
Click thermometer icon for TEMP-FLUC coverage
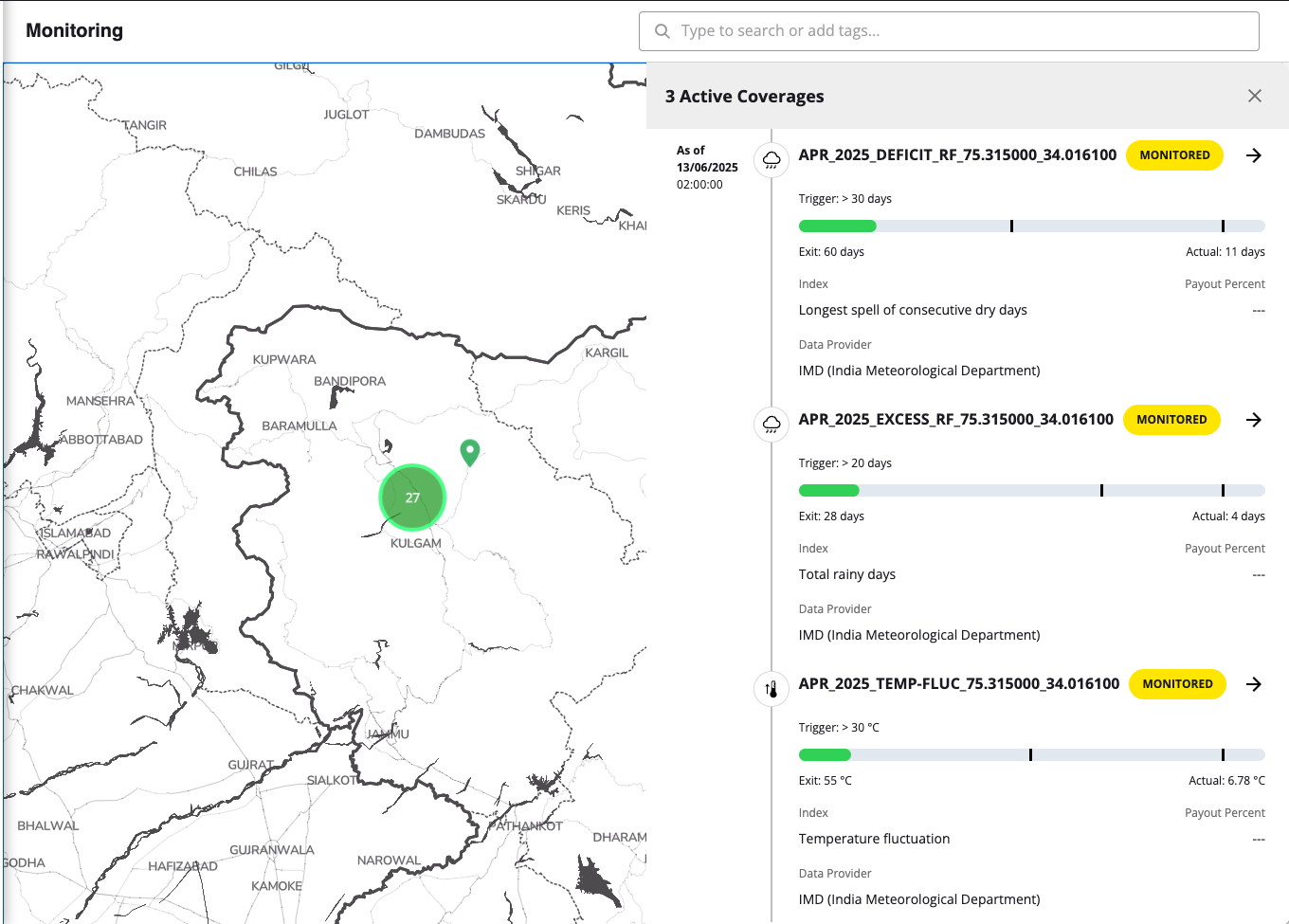tap(772, 688)
